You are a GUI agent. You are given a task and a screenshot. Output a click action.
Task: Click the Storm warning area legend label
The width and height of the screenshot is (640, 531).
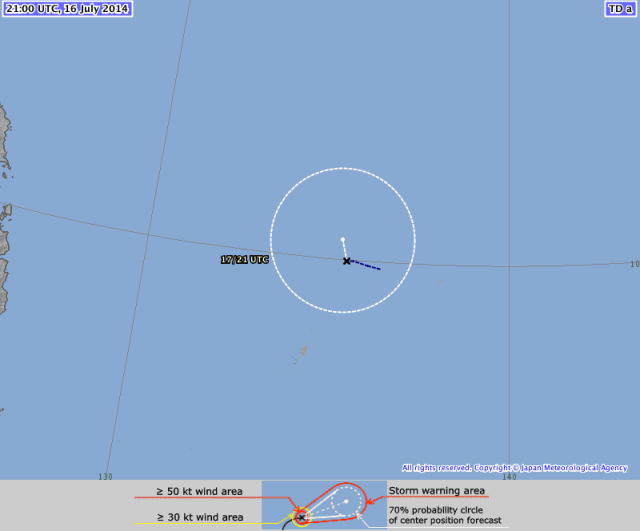[x=436, y=491]
